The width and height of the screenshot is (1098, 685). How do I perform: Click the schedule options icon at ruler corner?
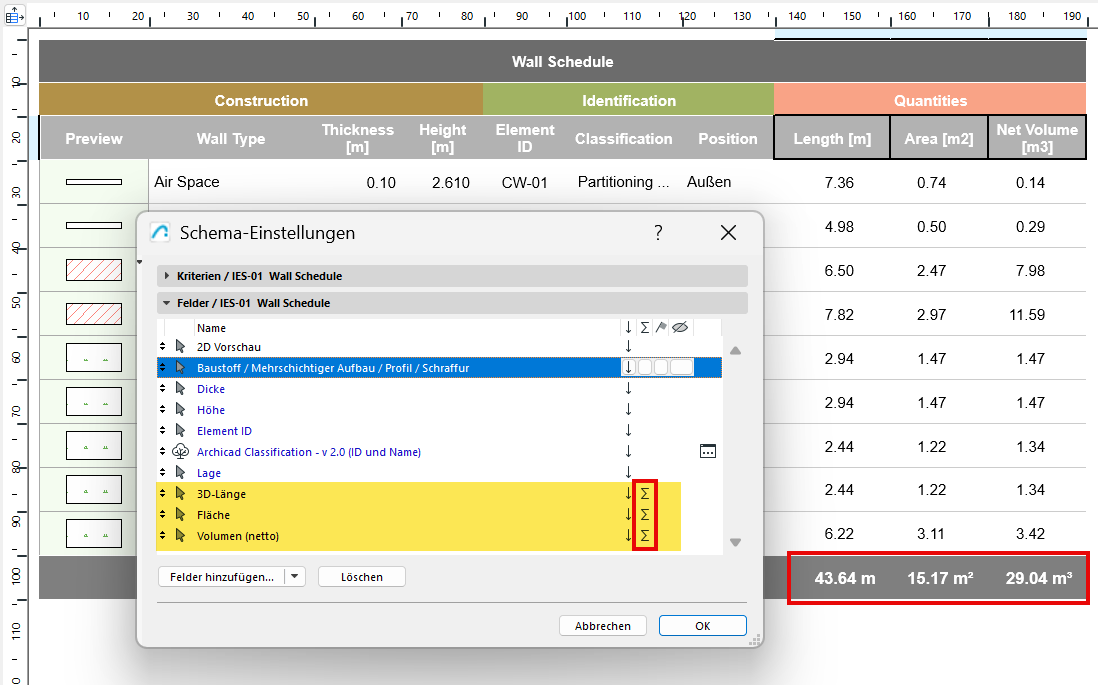(x=14, y=15)
